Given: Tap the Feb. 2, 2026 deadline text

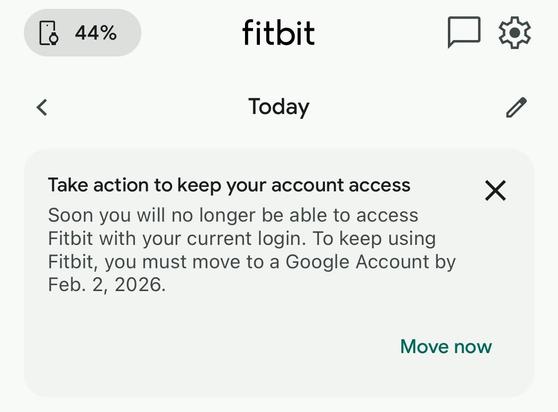Looking at the screenshot, I should 107,285.
